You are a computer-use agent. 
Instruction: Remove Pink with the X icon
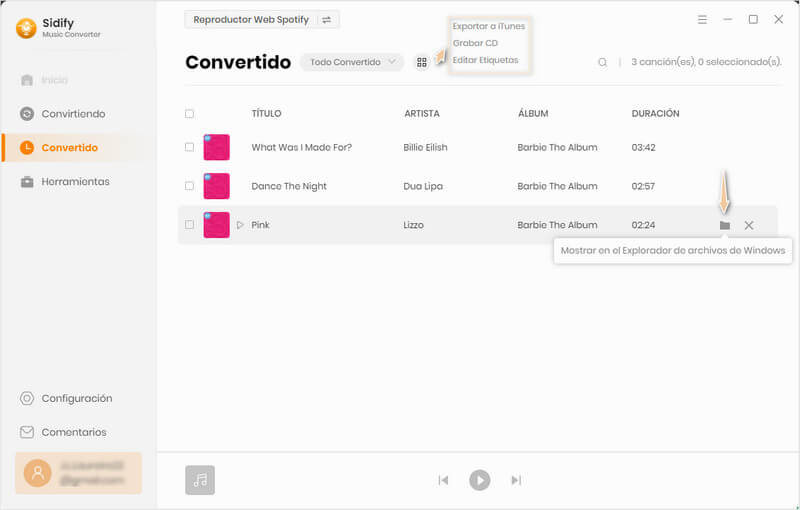pos(748,225)
